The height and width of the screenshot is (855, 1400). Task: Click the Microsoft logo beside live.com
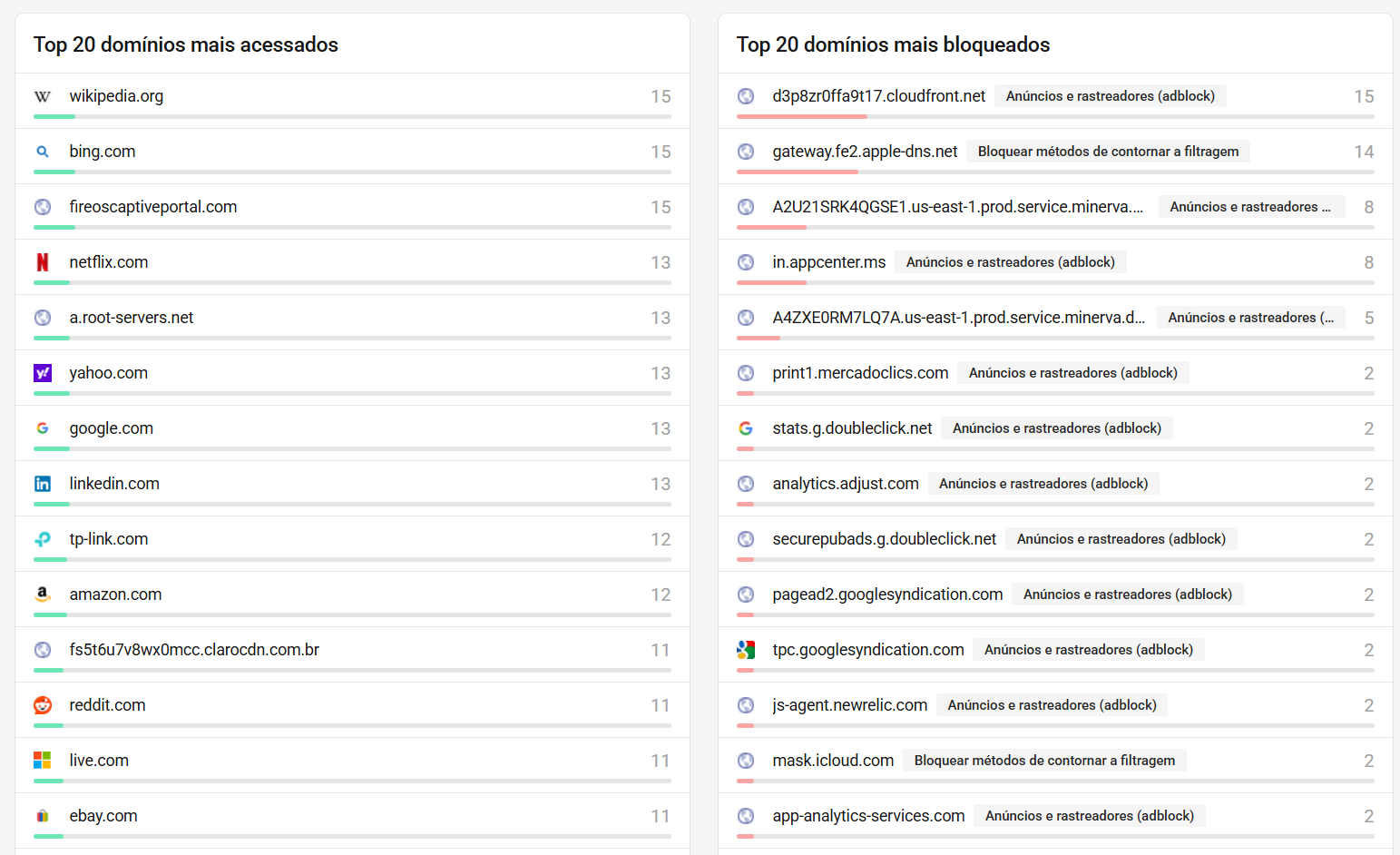(43, 761)
